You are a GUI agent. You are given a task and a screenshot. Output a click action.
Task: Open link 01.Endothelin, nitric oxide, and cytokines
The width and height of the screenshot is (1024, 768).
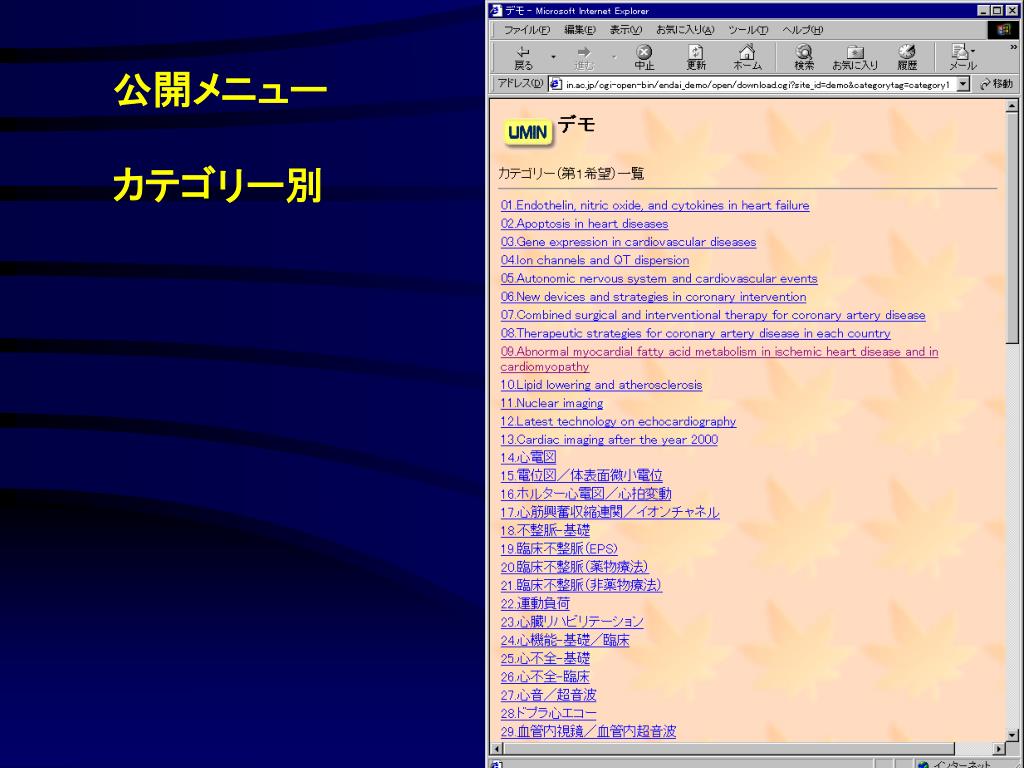pos(655,205)
